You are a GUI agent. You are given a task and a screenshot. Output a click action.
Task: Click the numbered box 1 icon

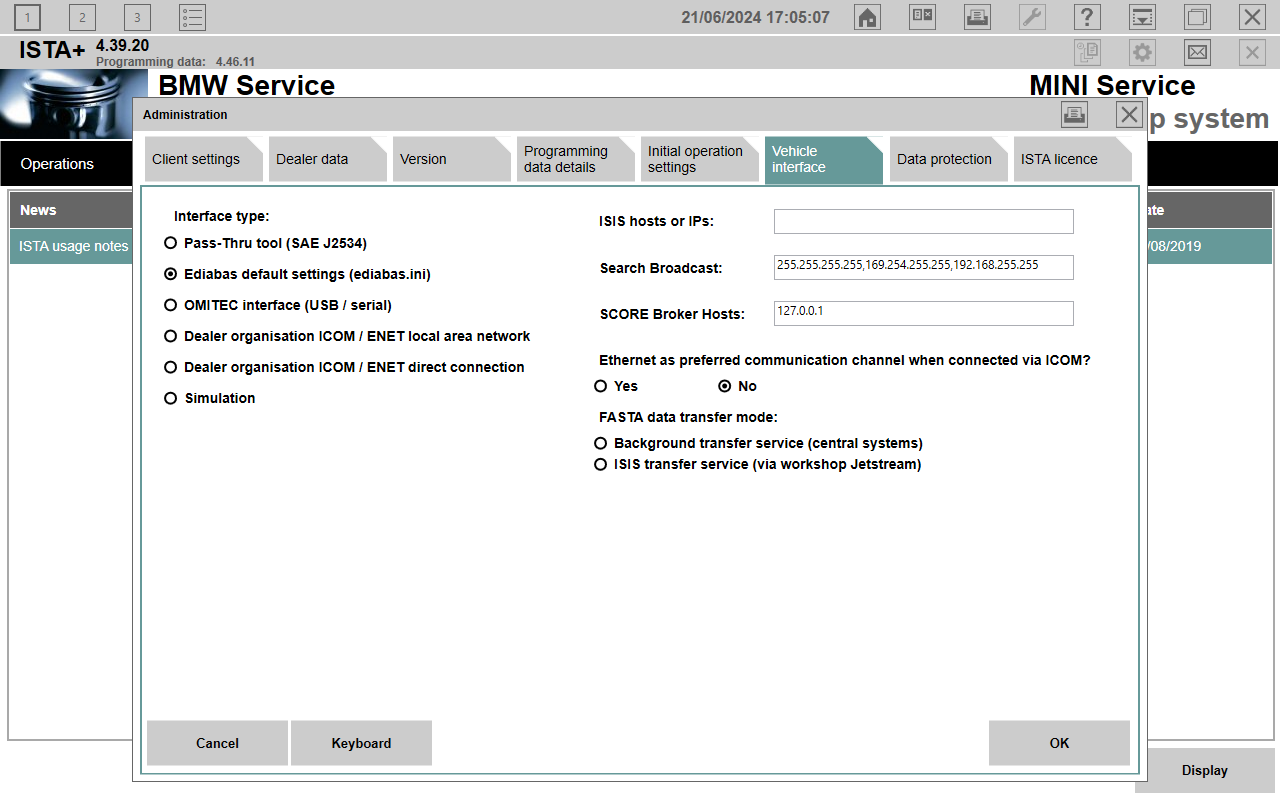coord(27,17)
